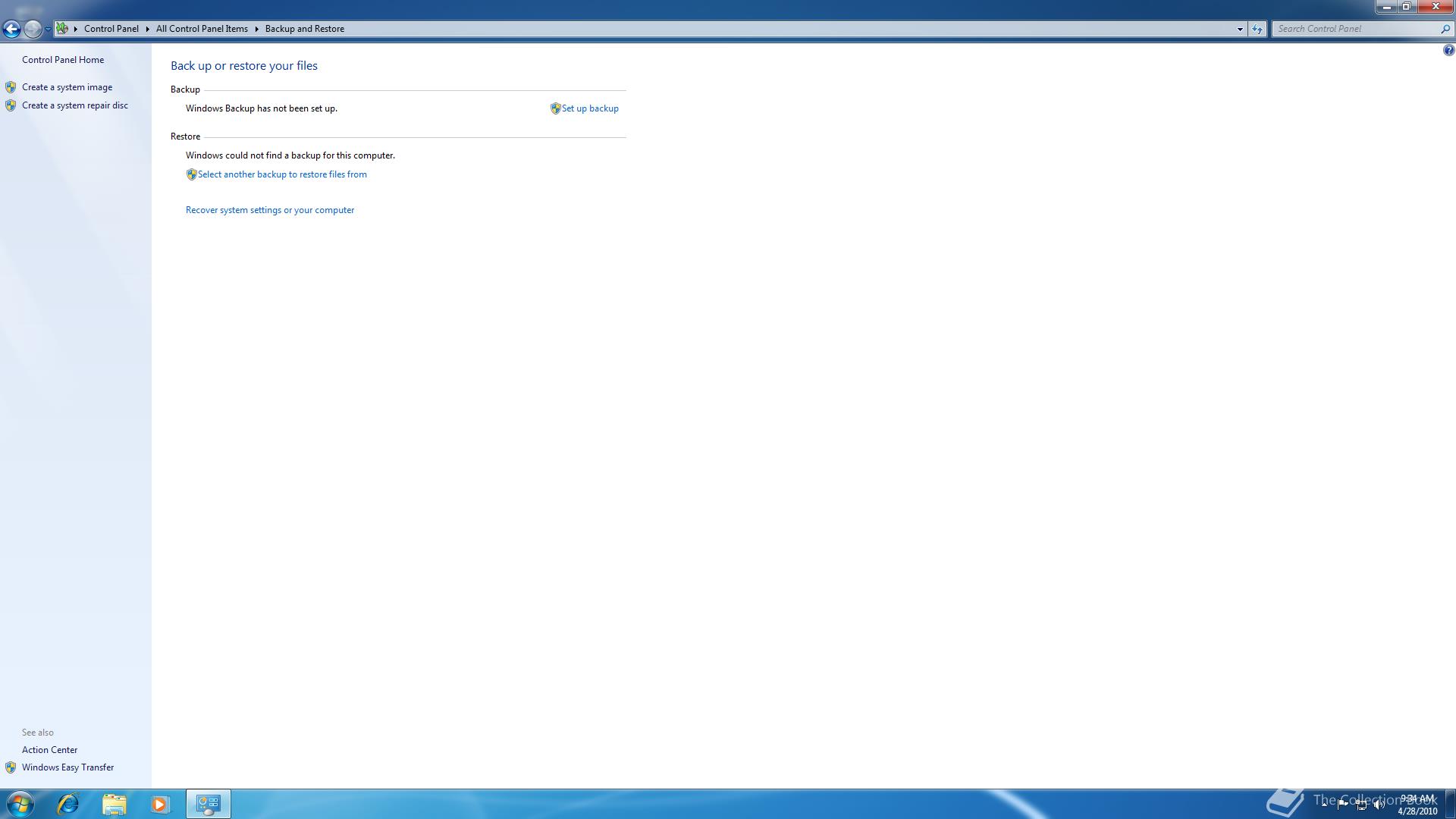This screenshot has width=1456, height=819.
Task: Expand the chevron before Control Panel breadcrumb
Action: pyautogui.click(x=76, y=29)
